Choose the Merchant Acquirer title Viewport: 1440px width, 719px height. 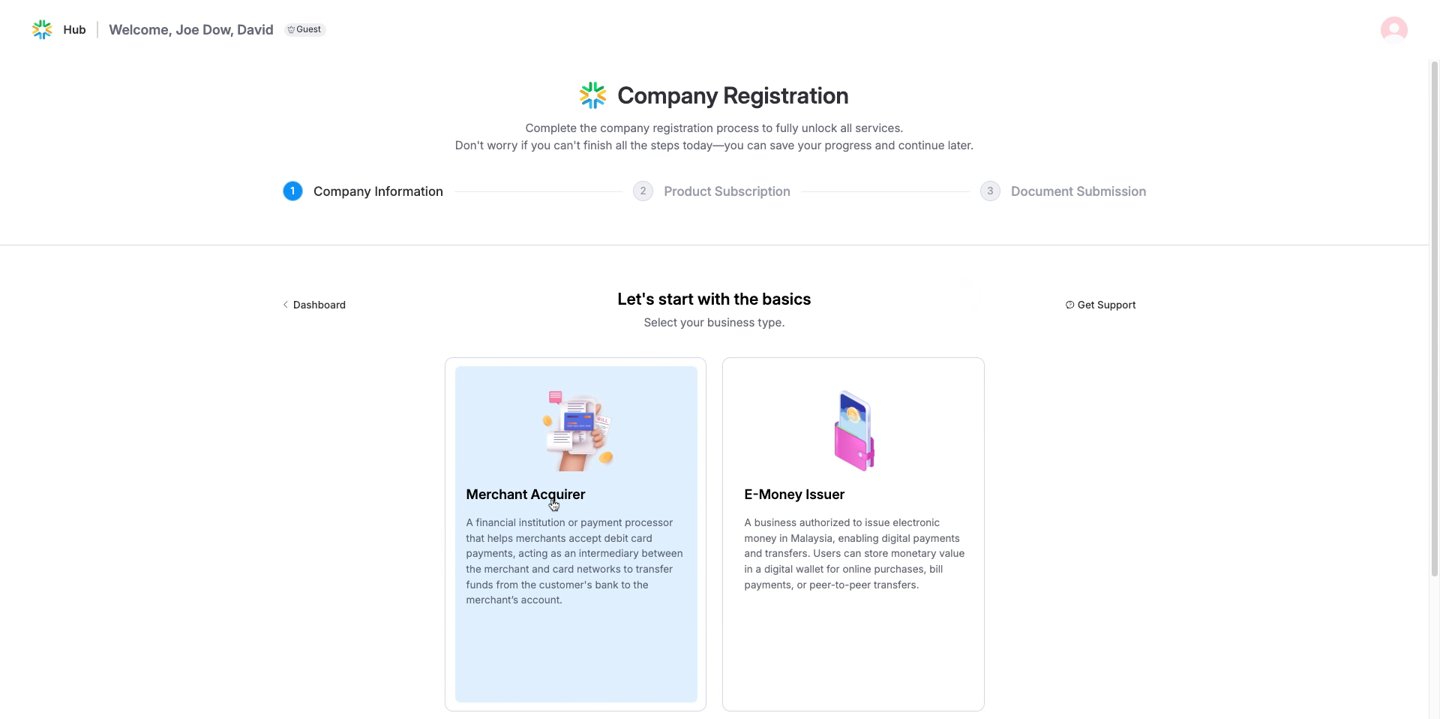[x=525, y=494]
